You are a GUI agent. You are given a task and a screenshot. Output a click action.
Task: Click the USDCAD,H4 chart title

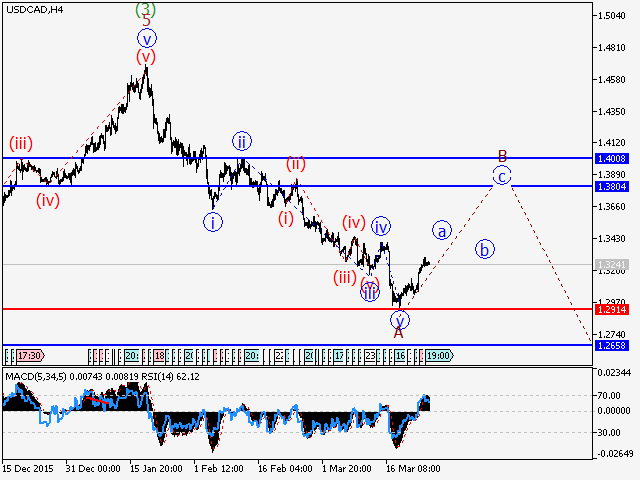click(x=34, y=10)
